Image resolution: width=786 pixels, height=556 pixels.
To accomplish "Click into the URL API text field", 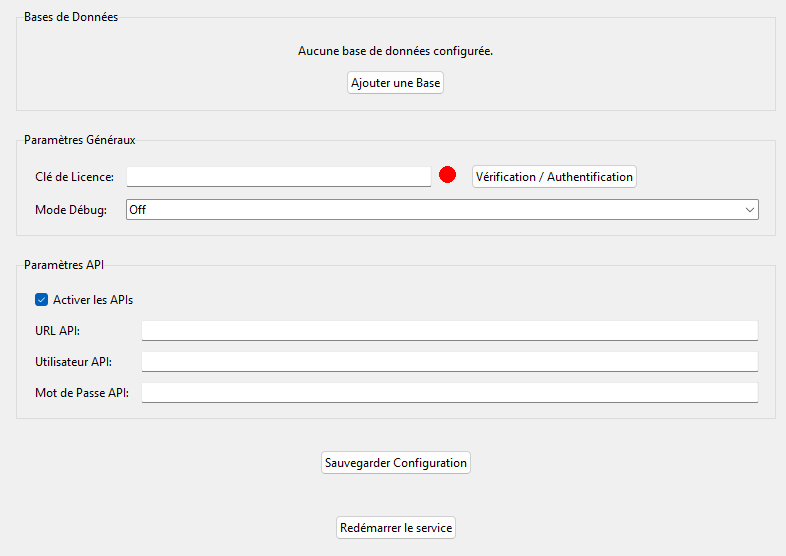I will pyautogui.click(x=449, y=331).
